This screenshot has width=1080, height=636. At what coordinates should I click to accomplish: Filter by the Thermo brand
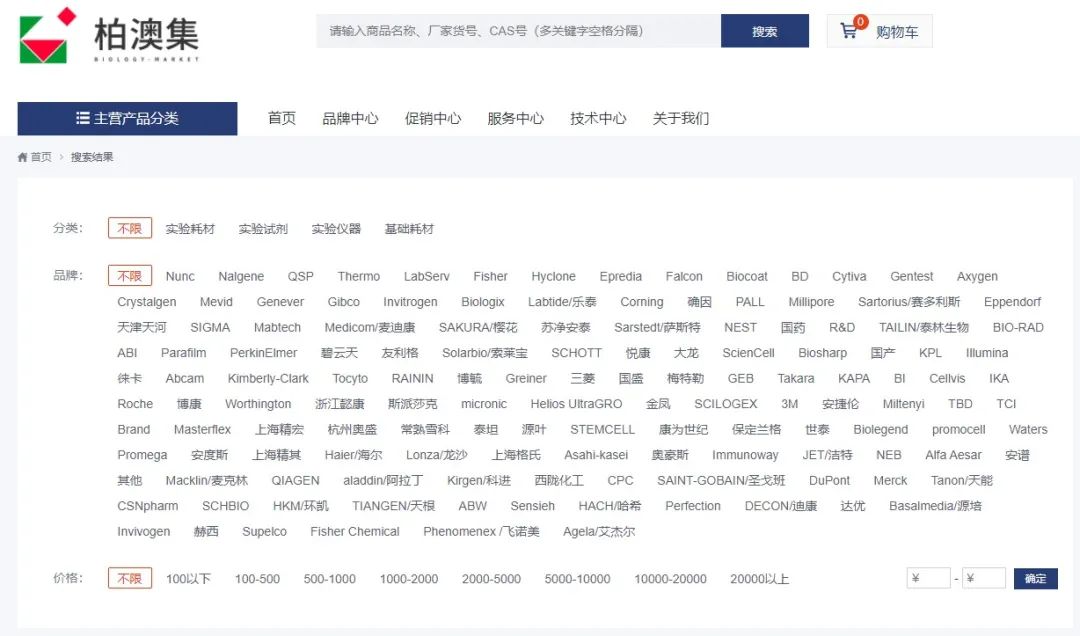pos(358,276)
